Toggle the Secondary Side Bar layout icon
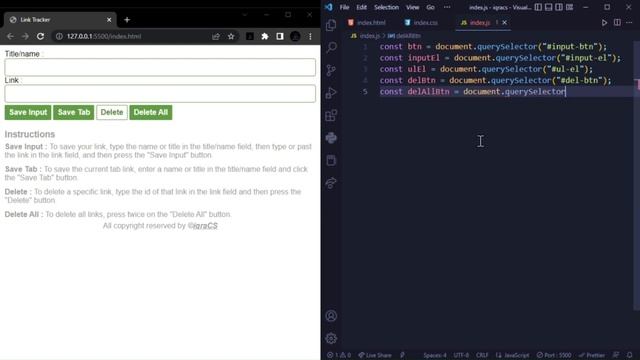640x360 pixels. tap(559, 7)
